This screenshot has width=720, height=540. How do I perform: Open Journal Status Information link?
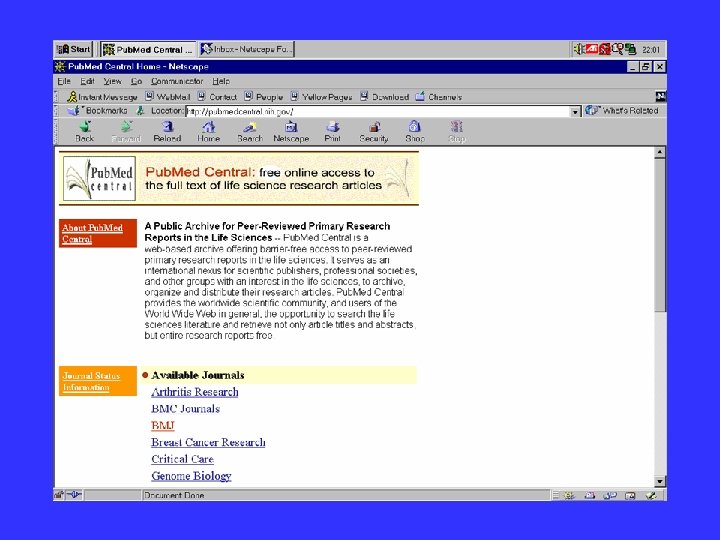91,381
